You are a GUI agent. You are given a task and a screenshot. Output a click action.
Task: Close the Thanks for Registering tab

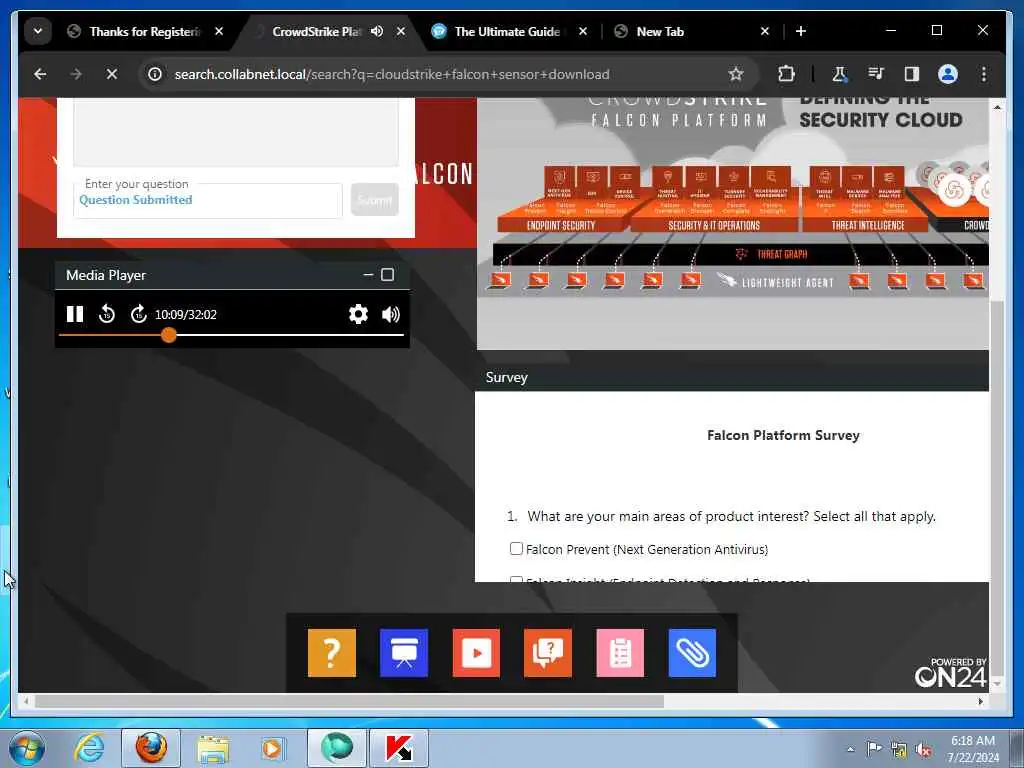click(219, 31)
